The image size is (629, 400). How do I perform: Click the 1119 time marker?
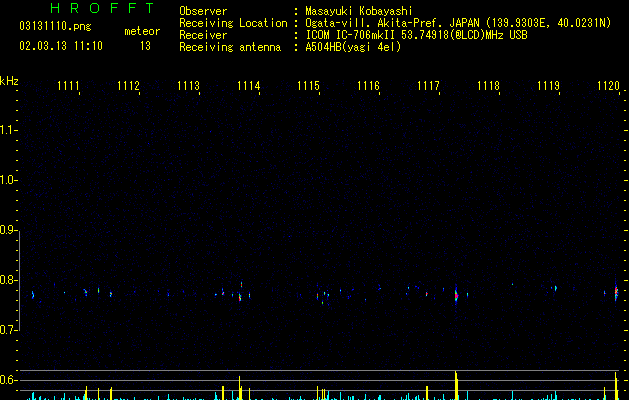tap(548, 86)
